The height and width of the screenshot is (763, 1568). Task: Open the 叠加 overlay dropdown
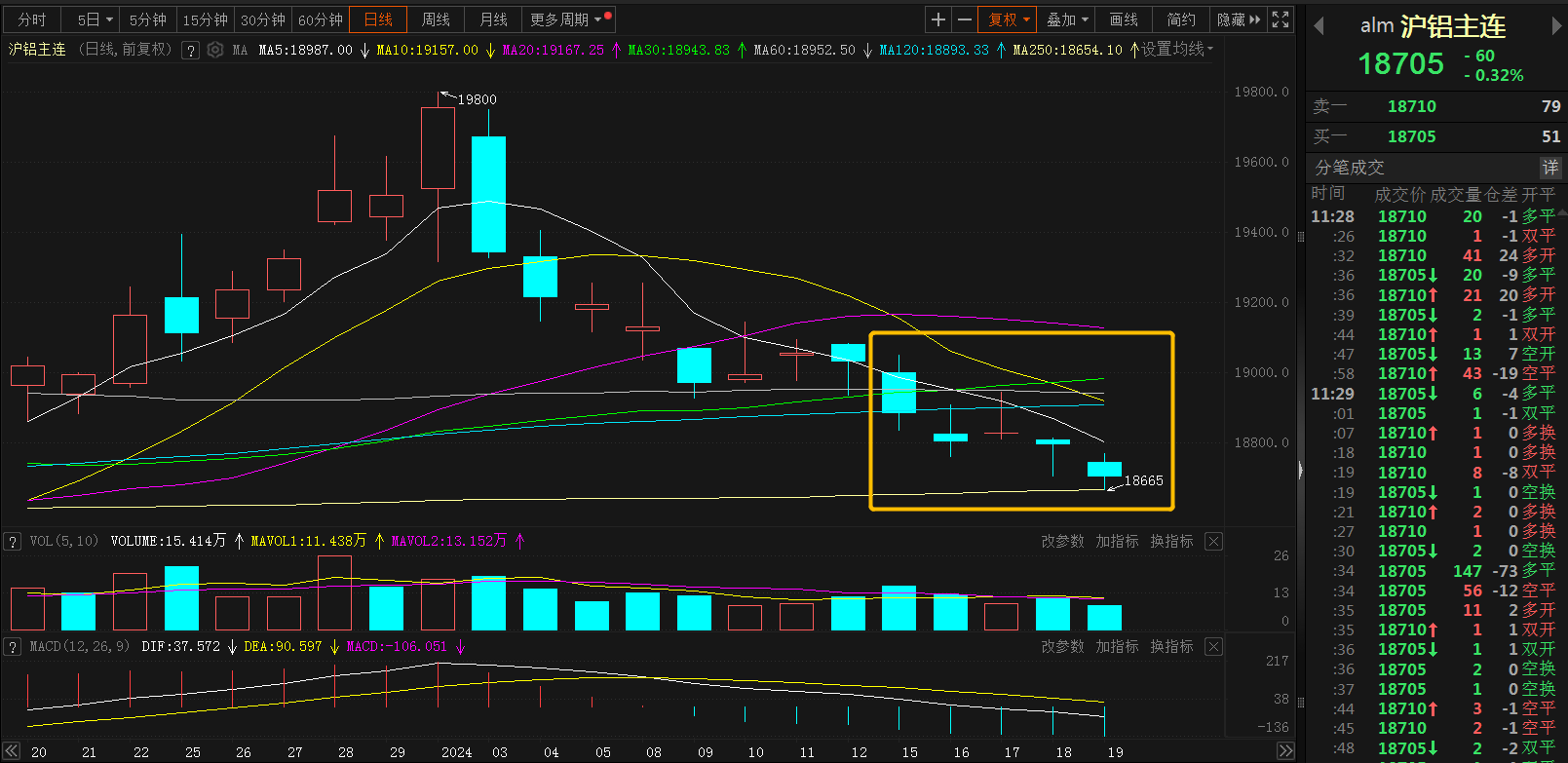pos(1067,19)
